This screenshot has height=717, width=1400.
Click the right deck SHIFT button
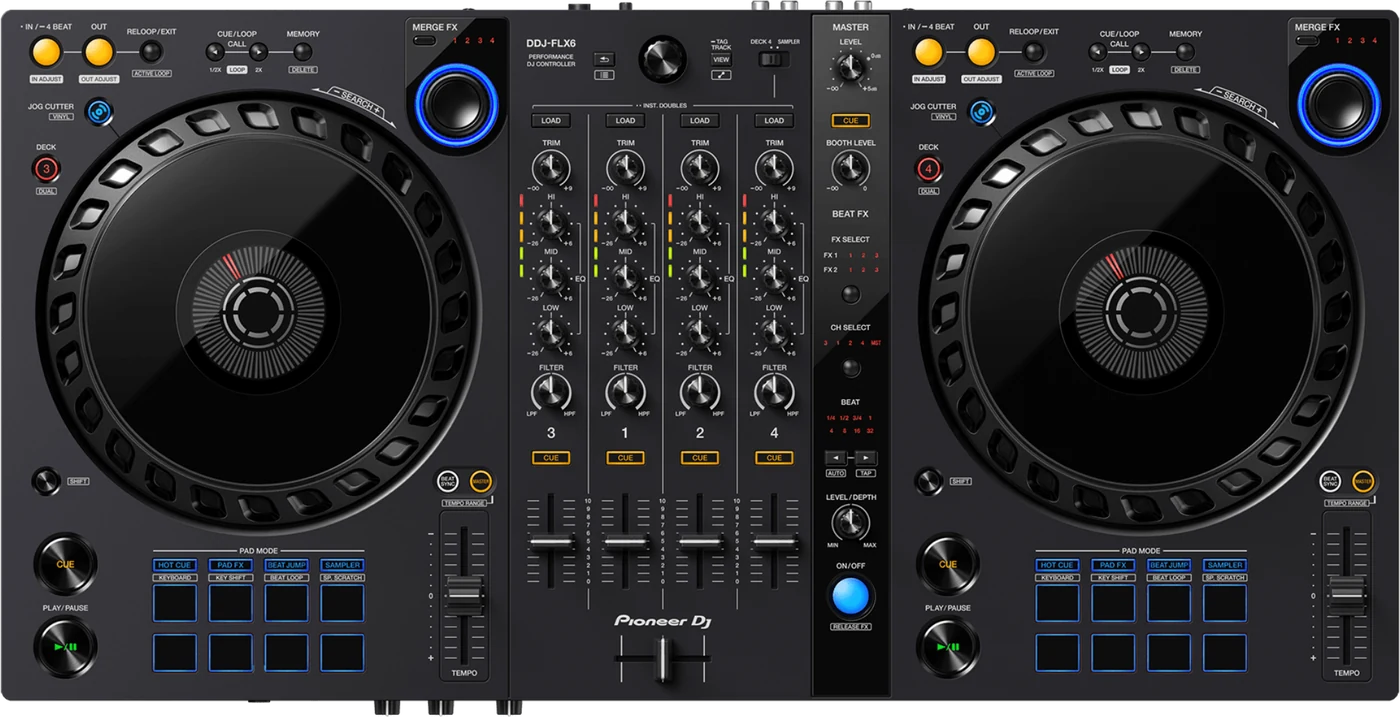929,481
